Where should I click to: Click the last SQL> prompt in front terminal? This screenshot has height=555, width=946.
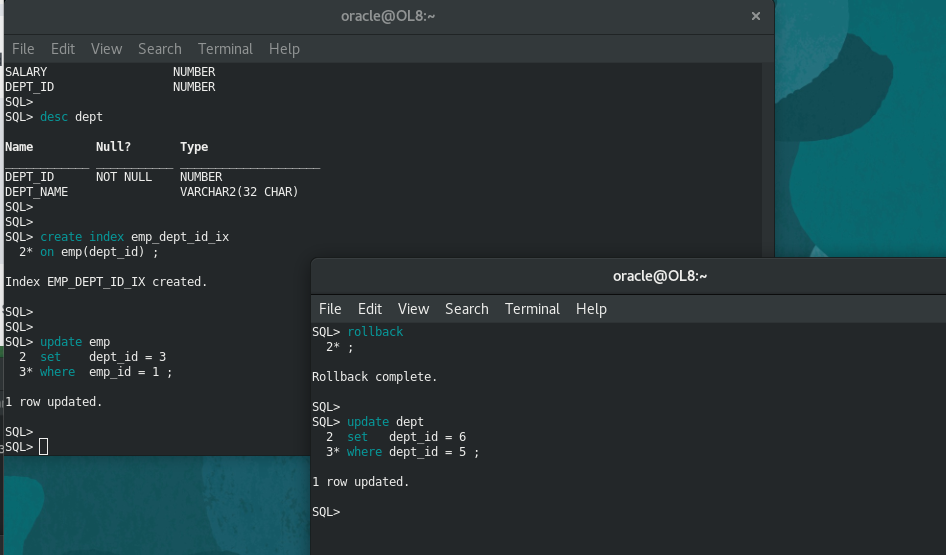(x=326, y=512)
